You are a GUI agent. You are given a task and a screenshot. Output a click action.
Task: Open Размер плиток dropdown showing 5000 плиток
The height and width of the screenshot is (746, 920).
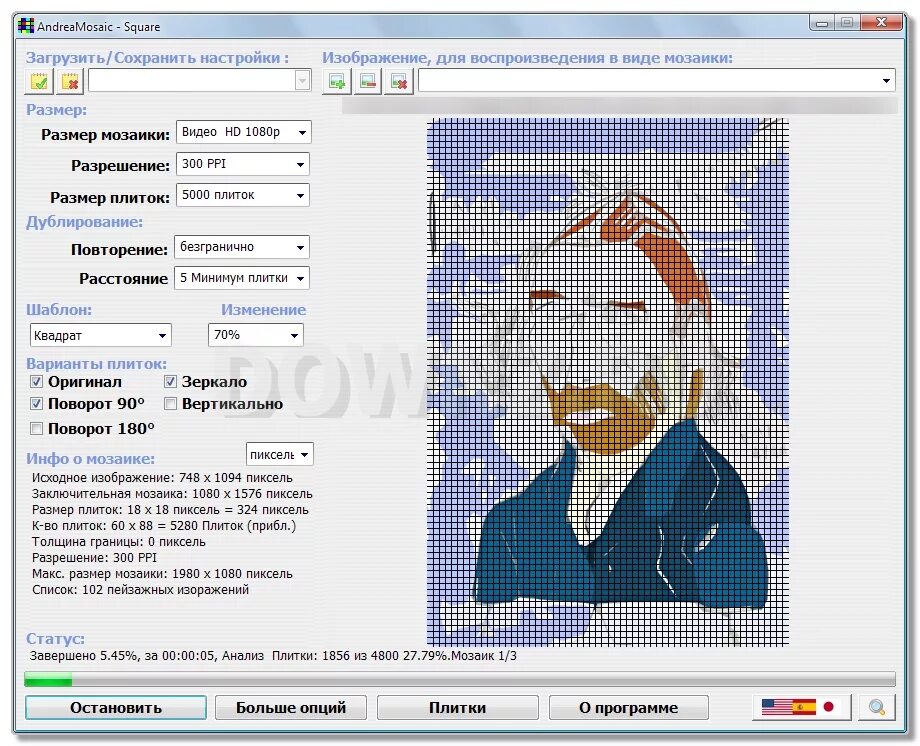(242, 195)
